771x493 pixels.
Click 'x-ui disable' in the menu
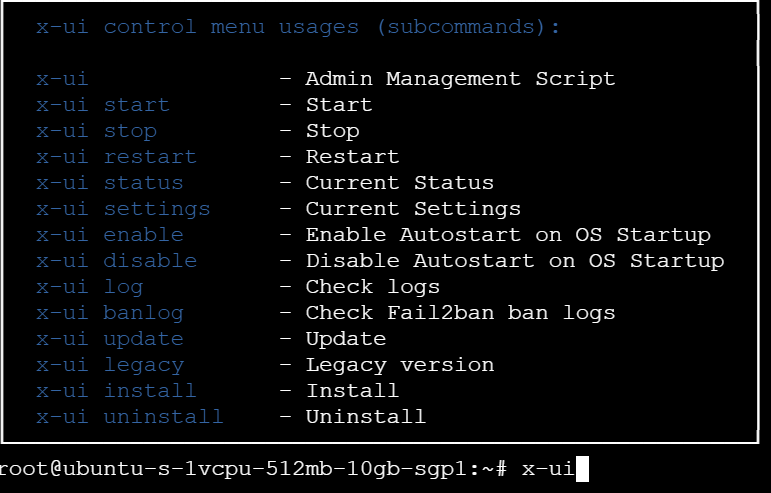[117, 261]
